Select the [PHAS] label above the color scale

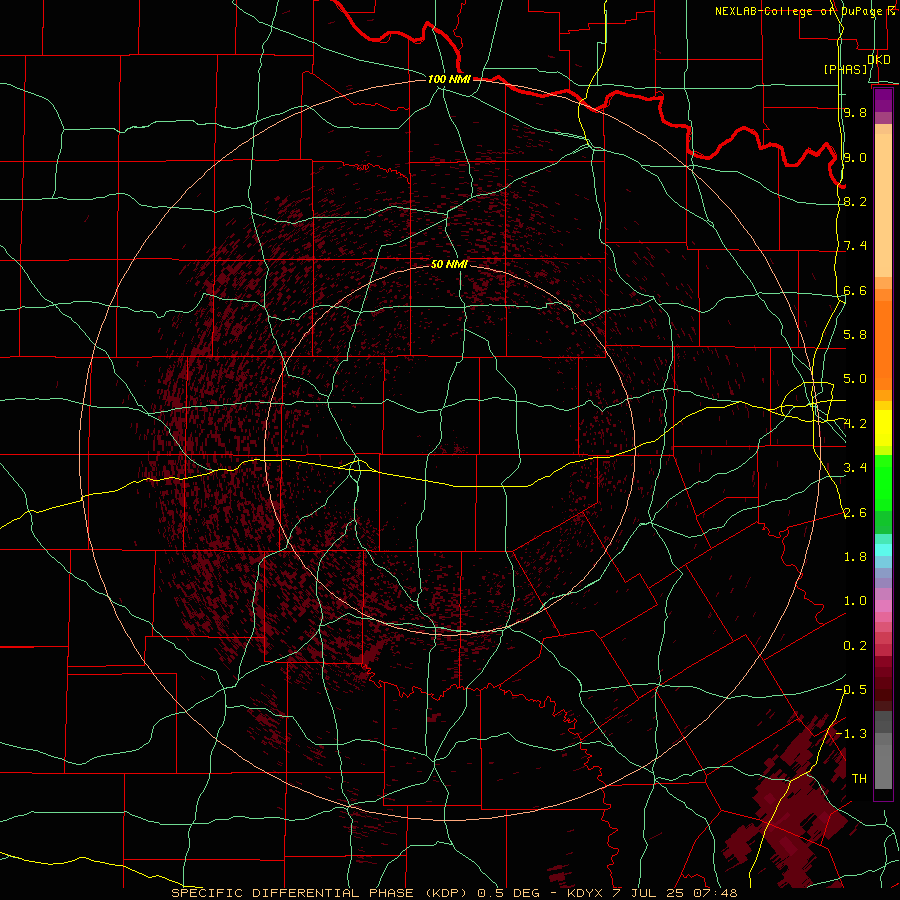click(845, 69)
